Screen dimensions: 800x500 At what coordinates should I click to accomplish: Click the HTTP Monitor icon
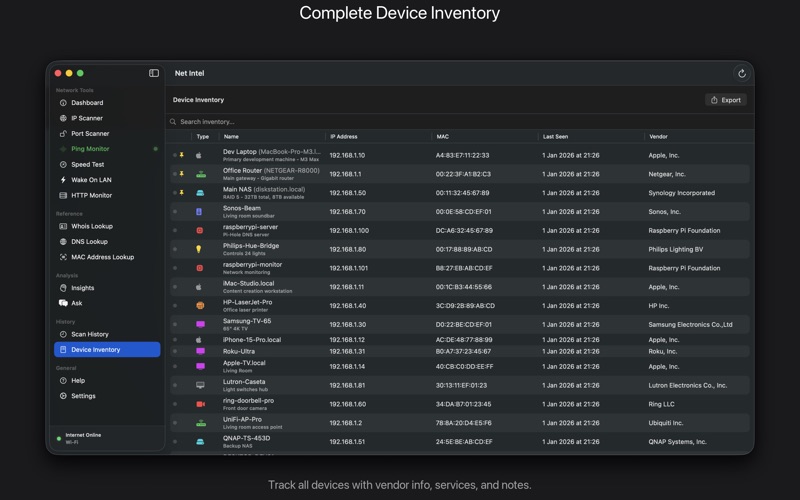tap(63, 195)
